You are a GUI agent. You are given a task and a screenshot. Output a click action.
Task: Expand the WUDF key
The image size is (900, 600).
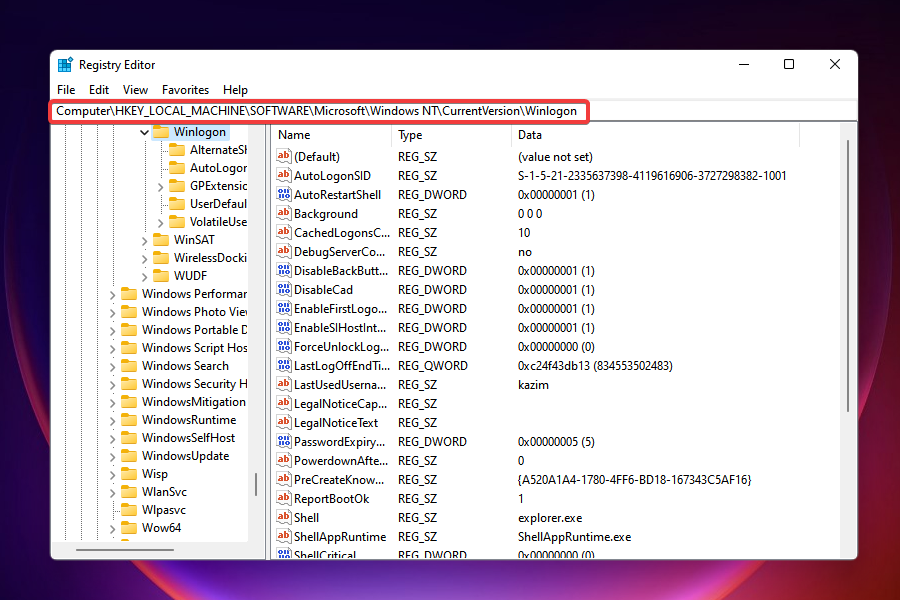click(144, 277)
